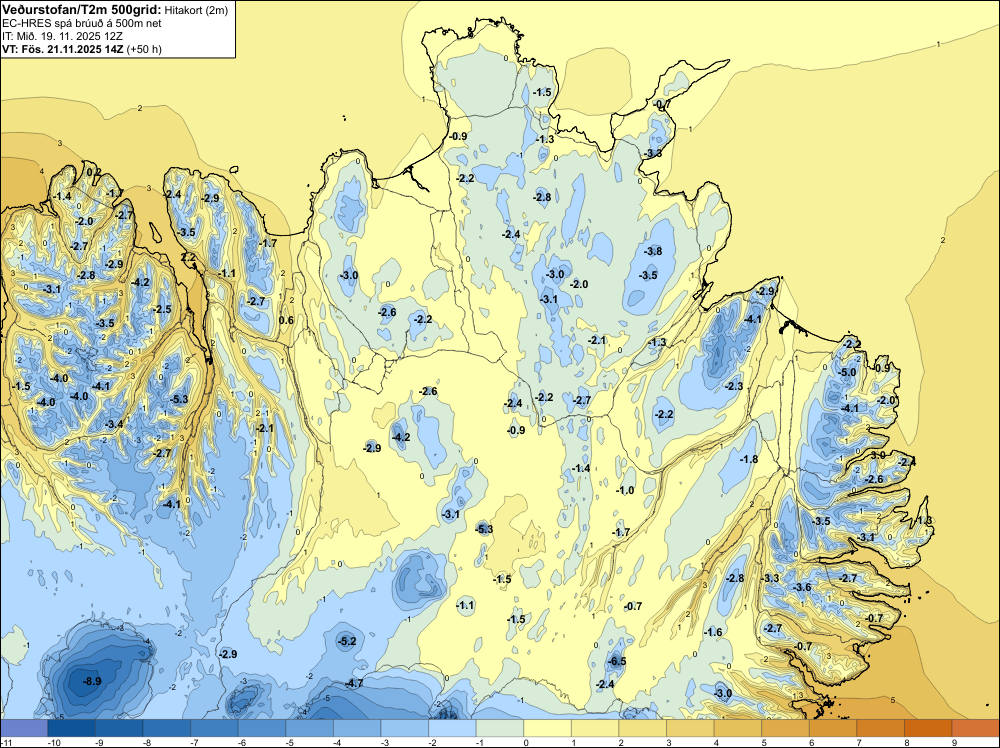
Task: Pick the legend swatch between -4 and -3
Action: (x=357, y=728)
